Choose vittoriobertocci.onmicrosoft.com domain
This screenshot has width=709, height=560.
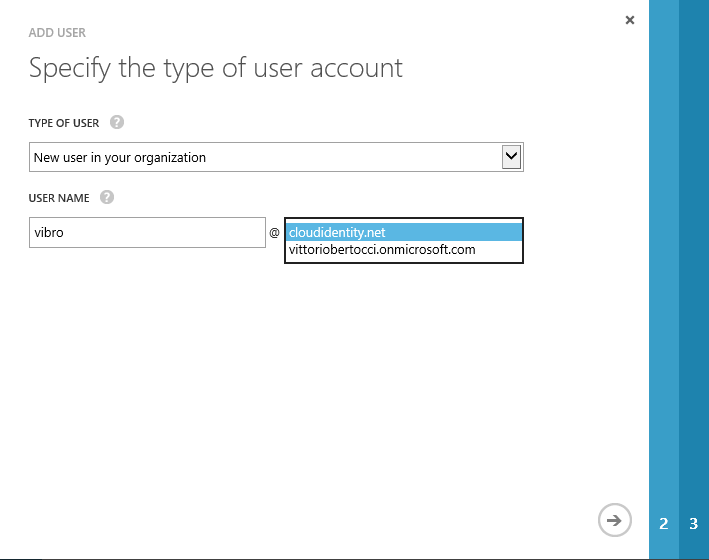(x=404, y=250)
